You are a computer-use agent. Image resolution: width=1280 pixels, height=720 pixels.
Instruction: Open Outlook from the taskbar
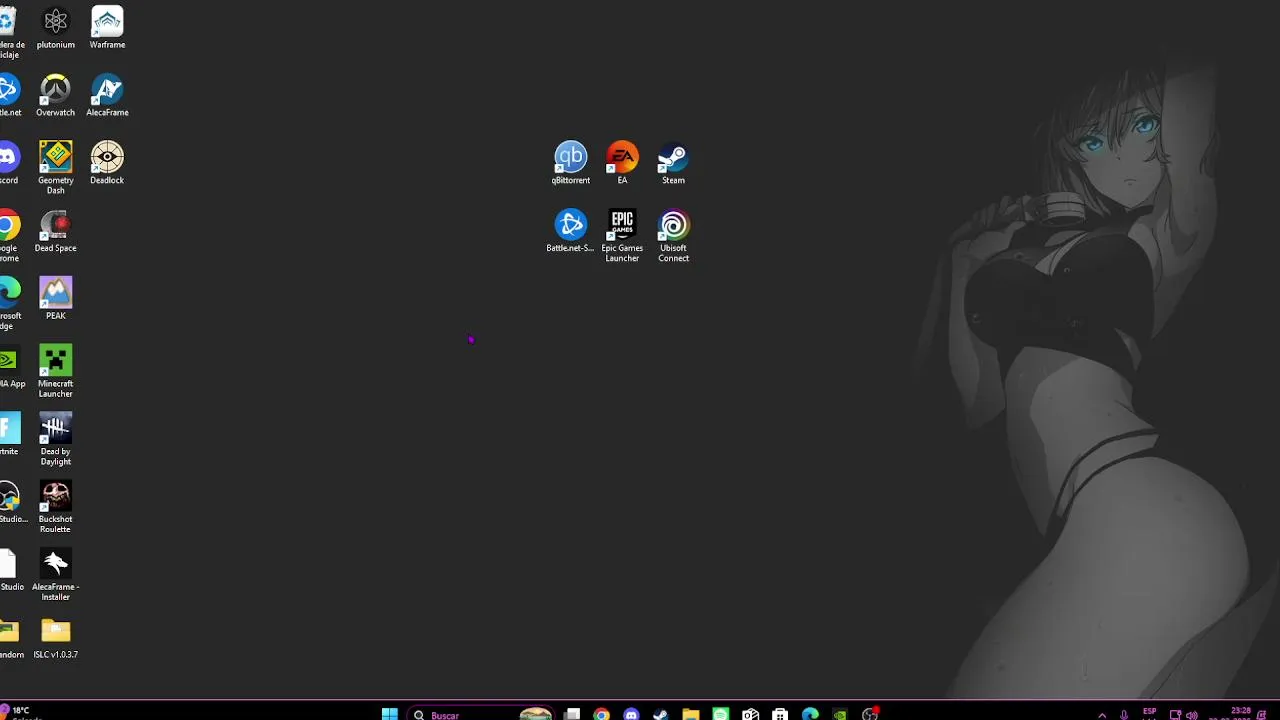coord(750,714)
